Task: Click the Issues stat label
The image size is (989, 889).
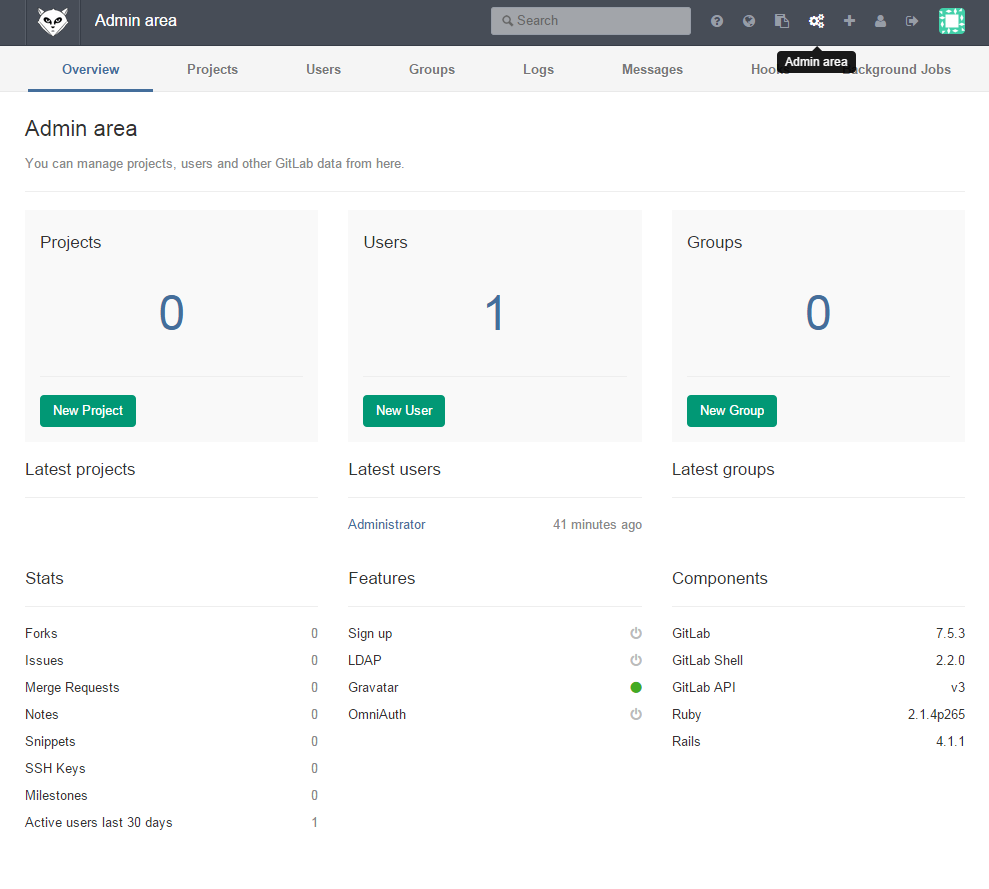Action: click(44, 660)
